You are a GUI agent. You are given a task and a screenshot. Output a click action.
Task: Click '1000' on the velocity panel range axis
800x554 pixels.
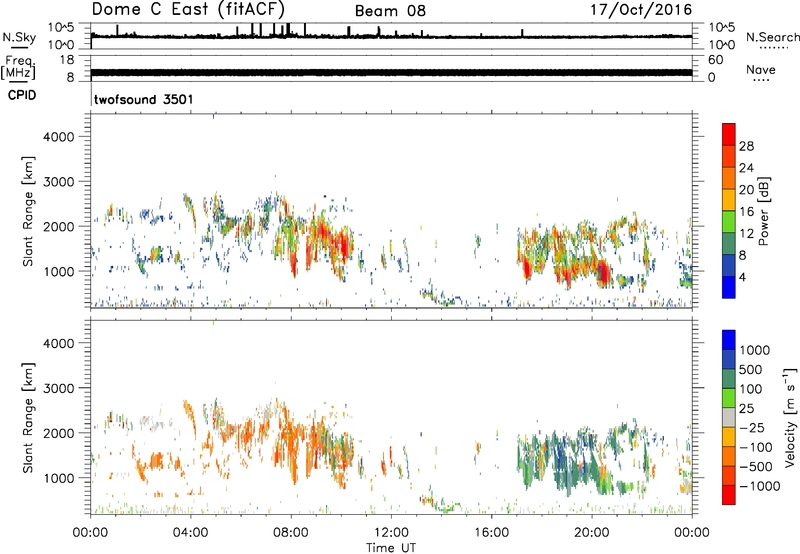58,478
